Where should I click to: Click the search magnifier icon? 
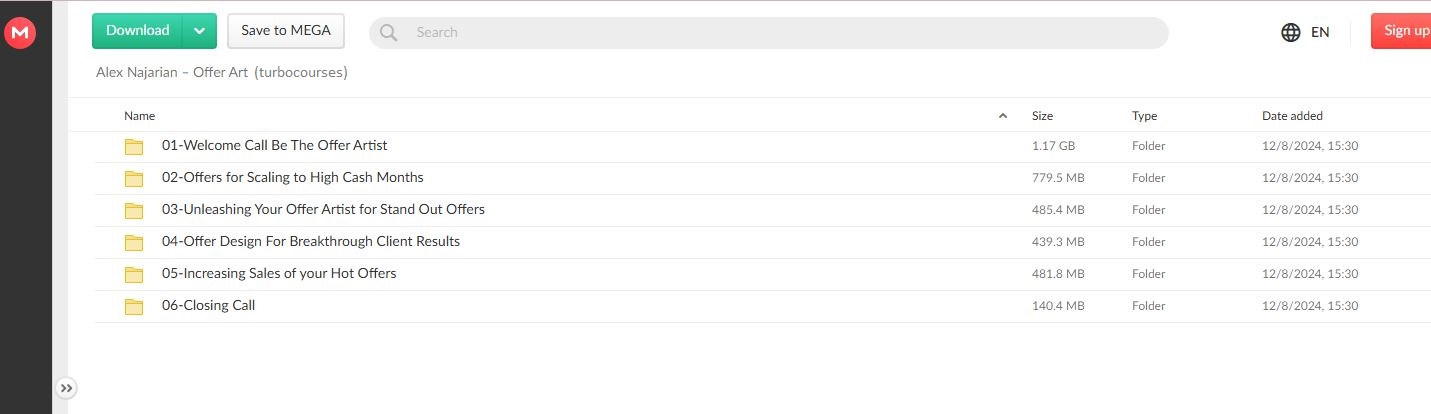[389, 33]
